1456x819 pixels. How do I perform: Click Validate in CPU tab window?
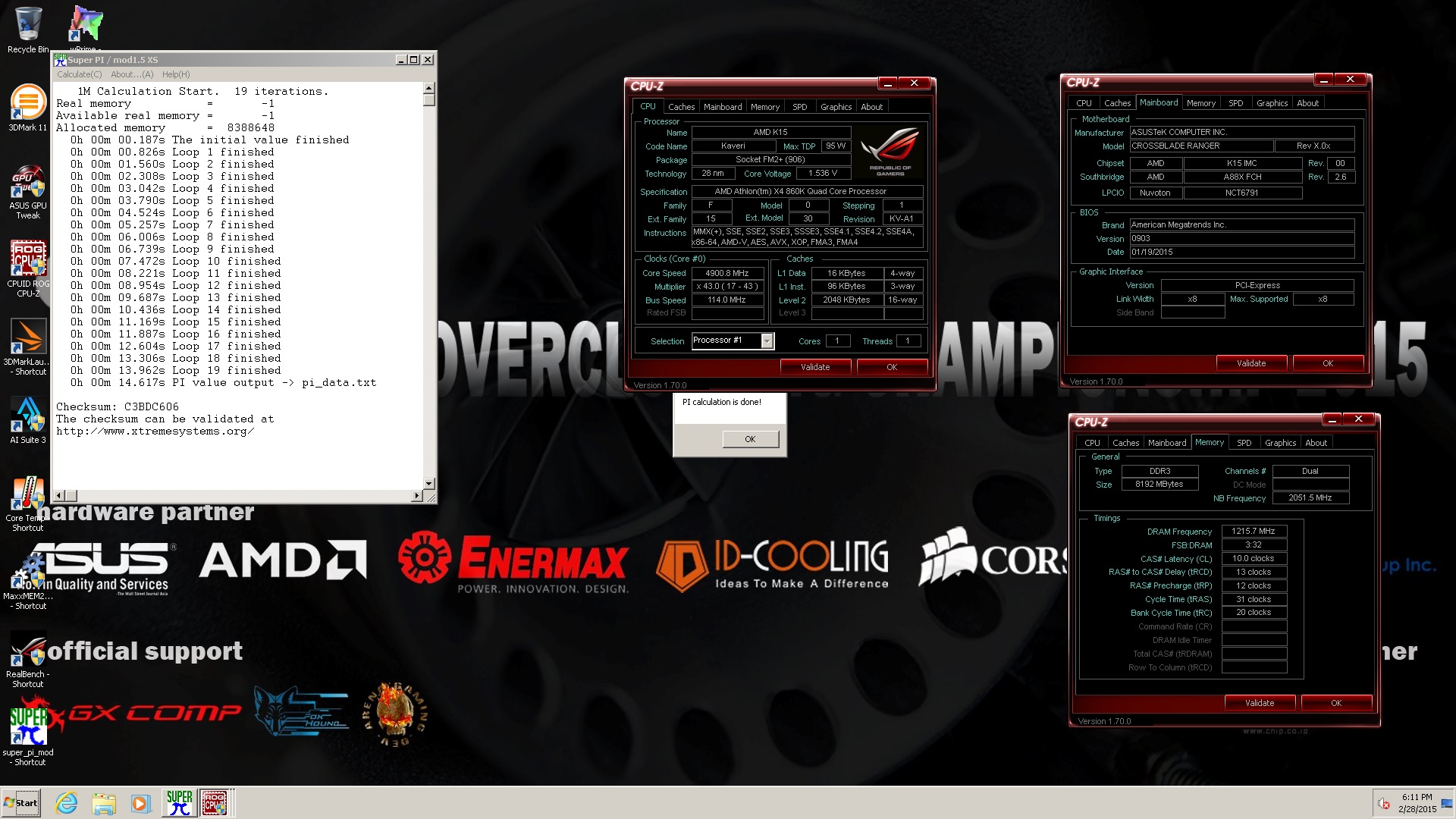coord(815,367)
